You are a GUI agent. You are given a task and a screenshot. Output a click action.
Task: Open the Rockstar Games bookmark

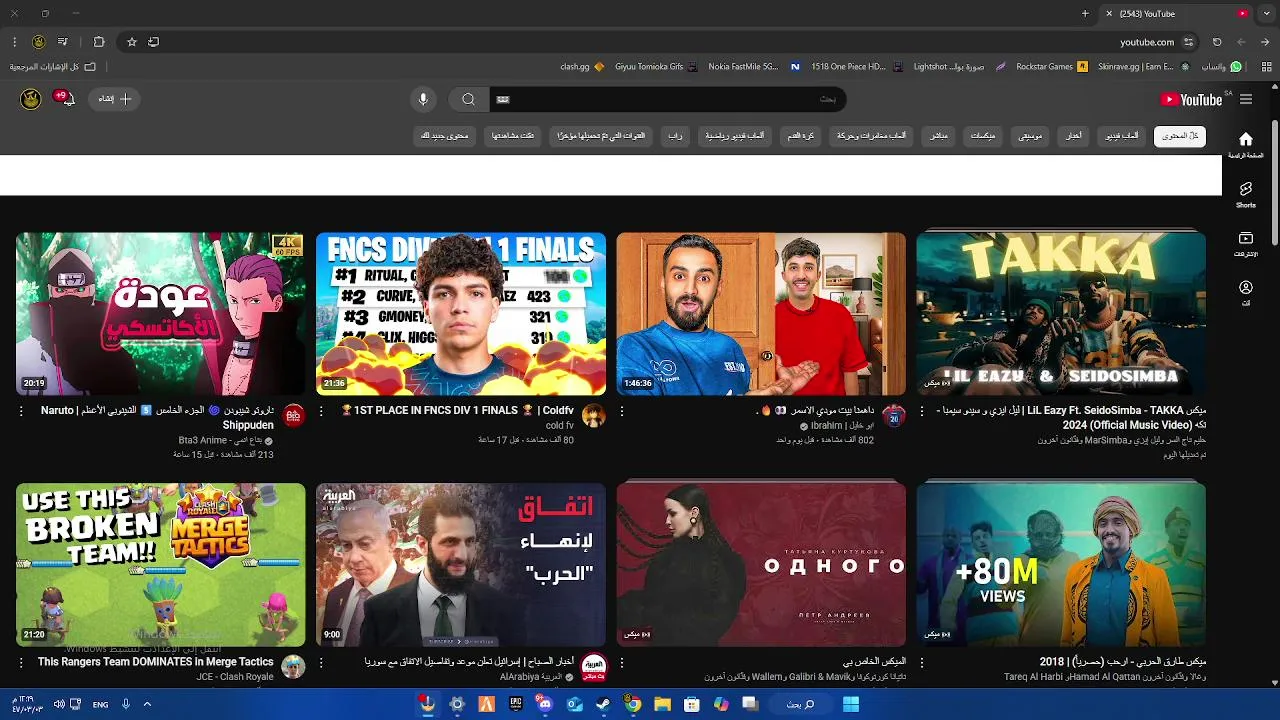coord(1051,67)
